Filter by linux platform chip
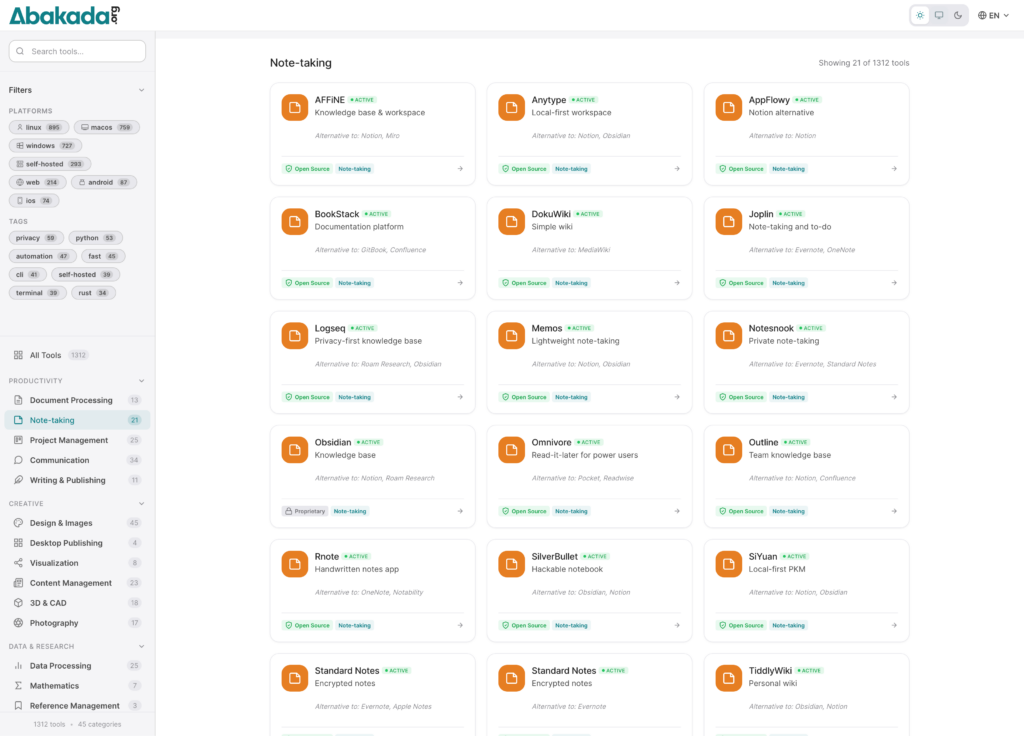1024x736 pixels. point(39,128)
